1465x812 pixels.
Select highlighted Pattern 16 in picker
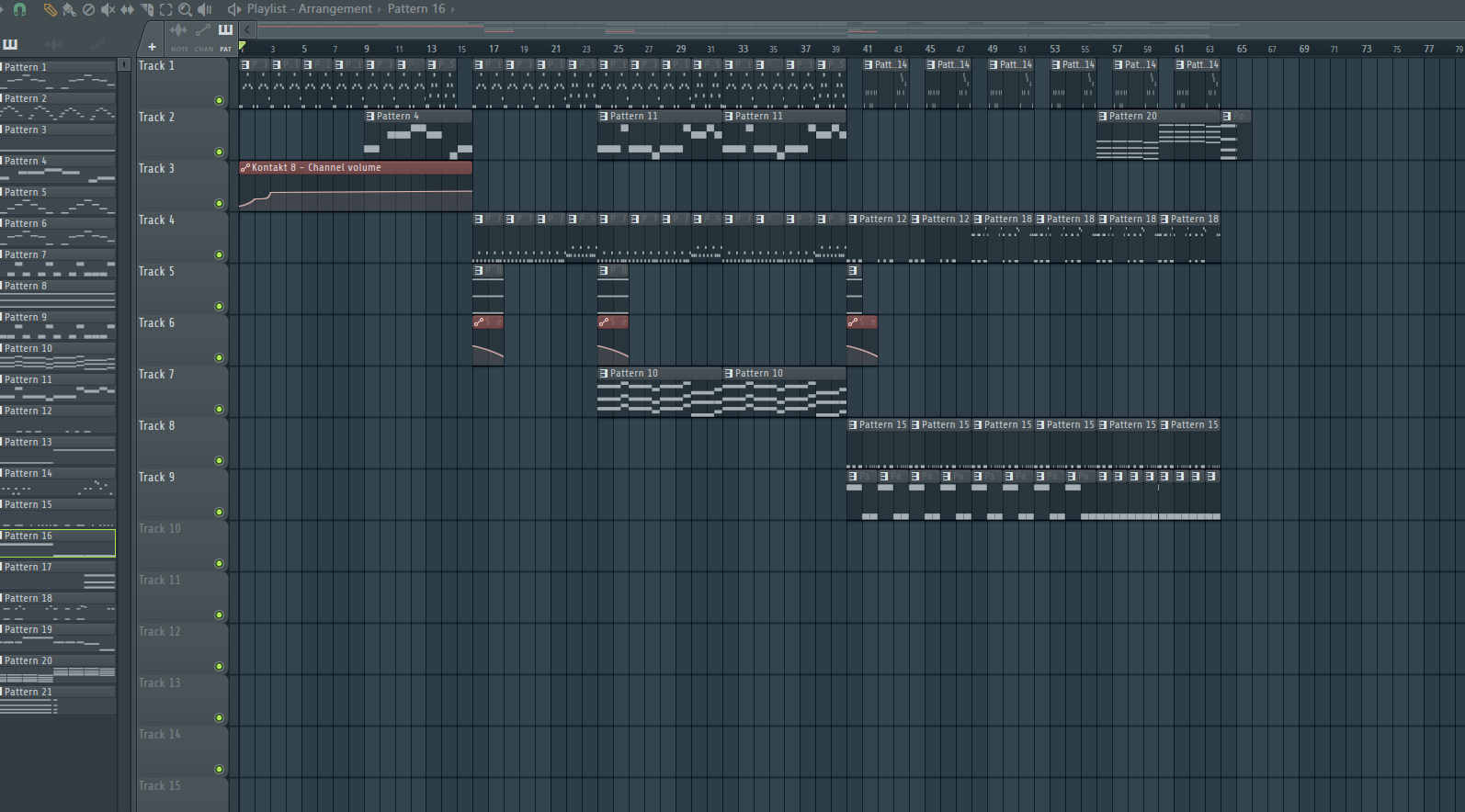[x=58, y=543]
